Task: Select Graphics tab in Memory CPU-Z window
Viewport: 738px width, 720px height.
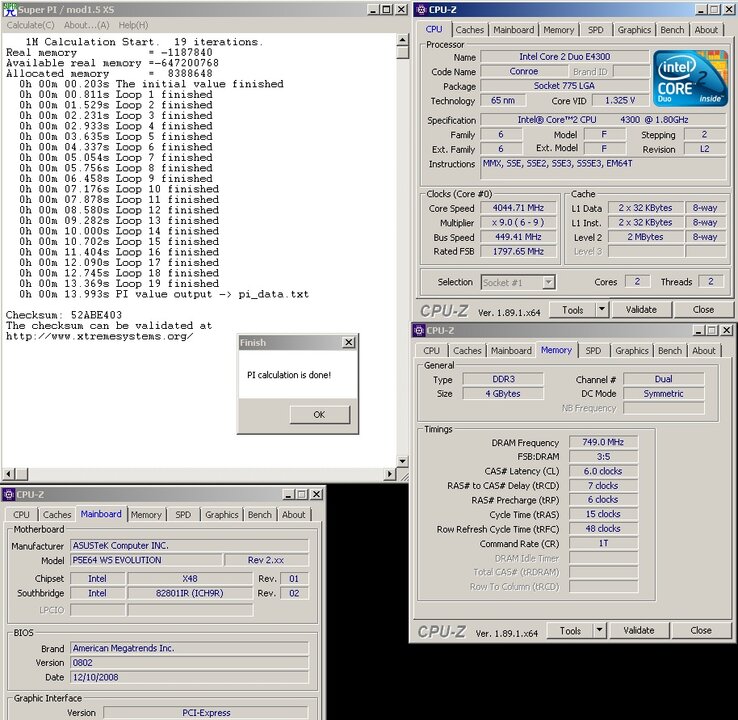Action: (632, 351)
